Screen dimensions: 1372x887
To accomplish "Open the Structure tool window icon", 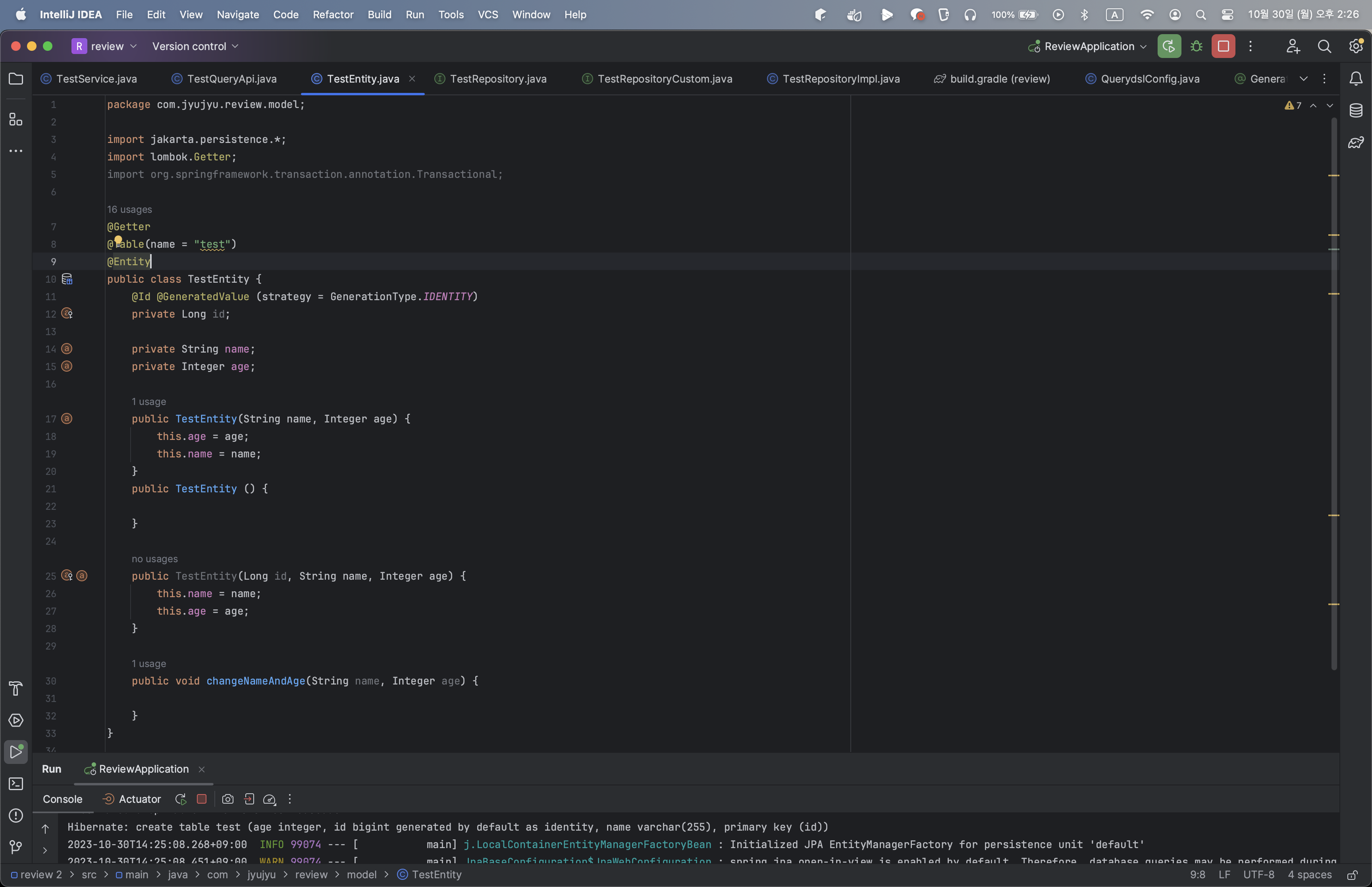I will [x=16, y=119].
